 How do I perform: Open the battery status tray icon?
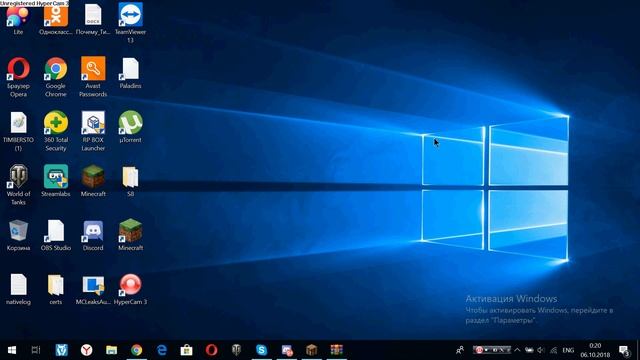[529, 350]
